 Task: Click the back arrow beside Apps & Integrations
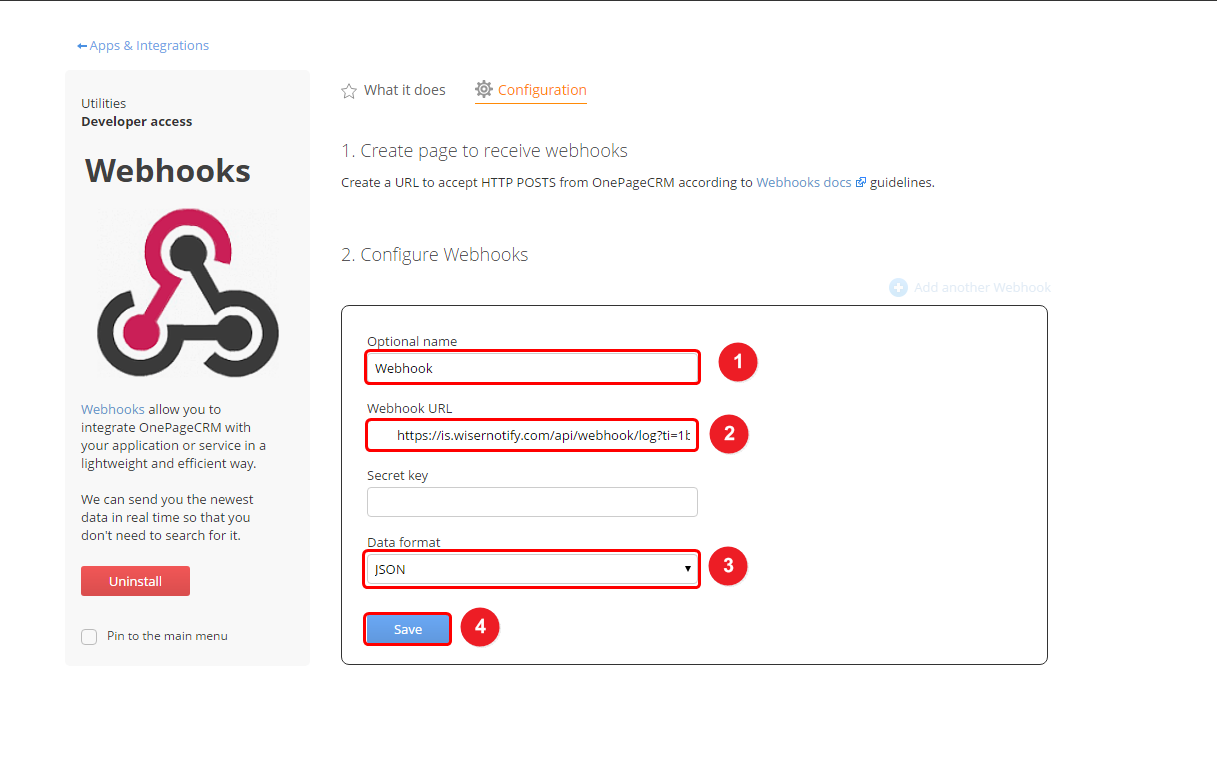(82, 46)
